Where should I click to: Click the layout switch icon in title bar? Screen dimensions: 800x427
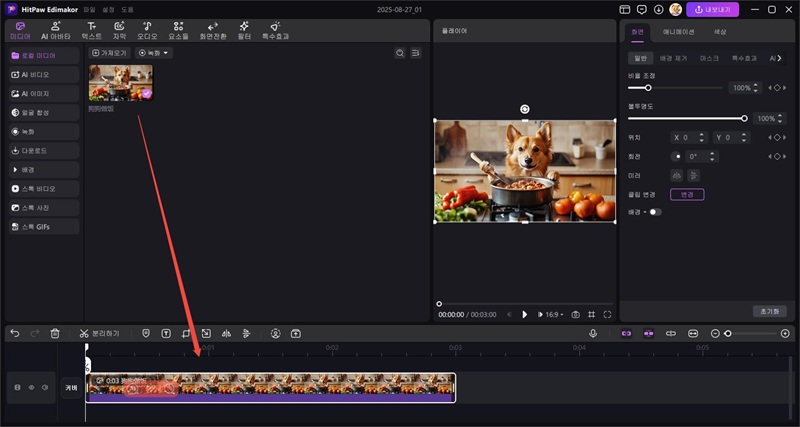click(x=624, y=10)
